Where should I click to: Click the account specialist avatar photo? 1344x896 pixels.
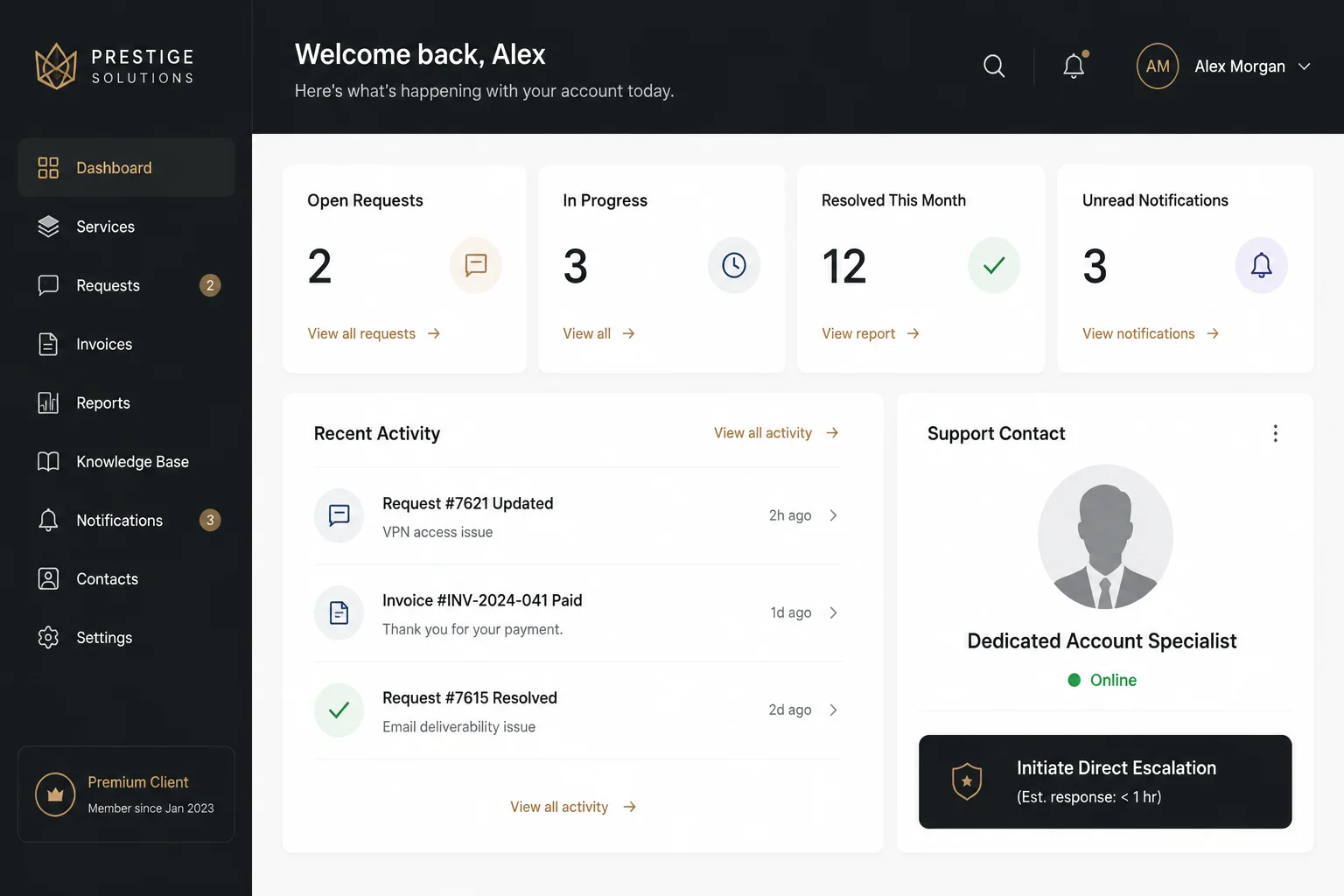(1105, 536)
